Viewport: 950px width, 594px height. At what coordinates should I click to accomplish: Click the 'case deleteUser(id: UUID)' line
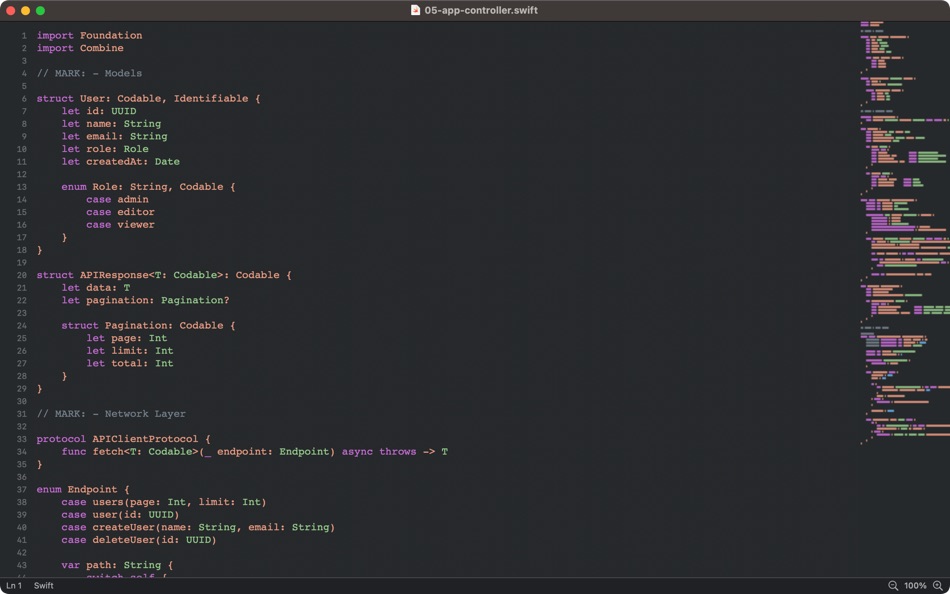pyautogui.click(x=139, y=540)
